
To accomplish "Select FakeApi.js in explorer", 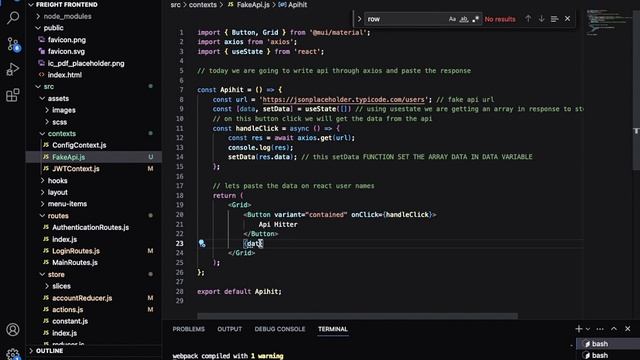I will (69, 157).
